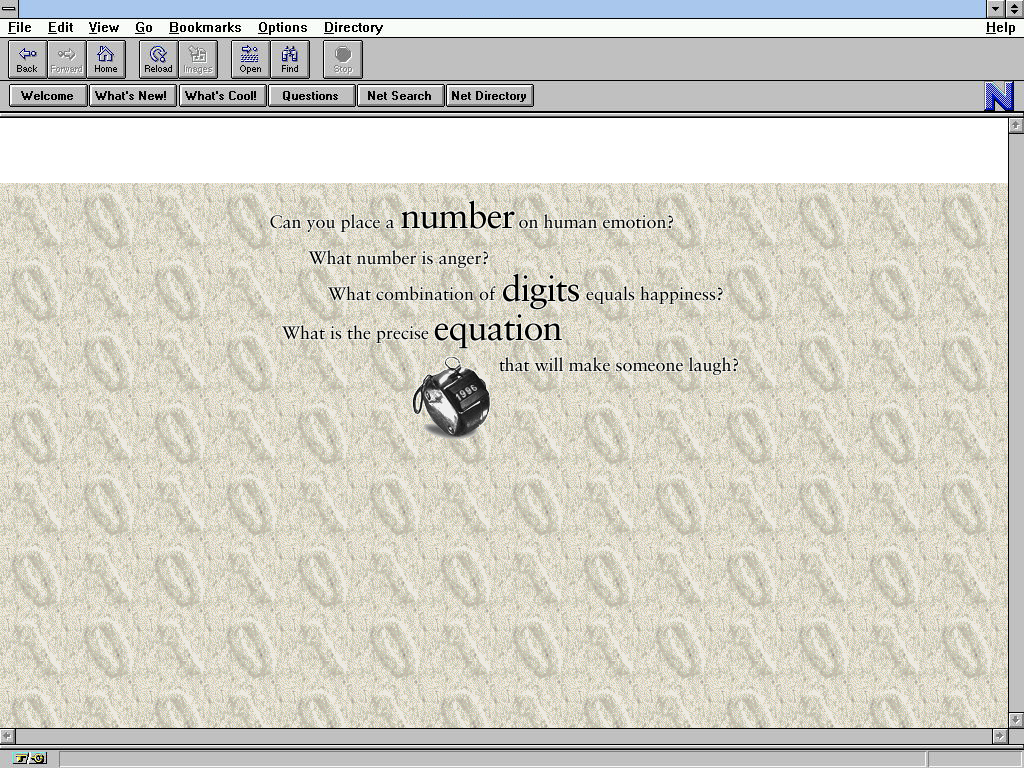Image resolution: width=1024 pixels, height=768 pixels.
Task: Go to What's Cool! page
Action: (221, 96)
